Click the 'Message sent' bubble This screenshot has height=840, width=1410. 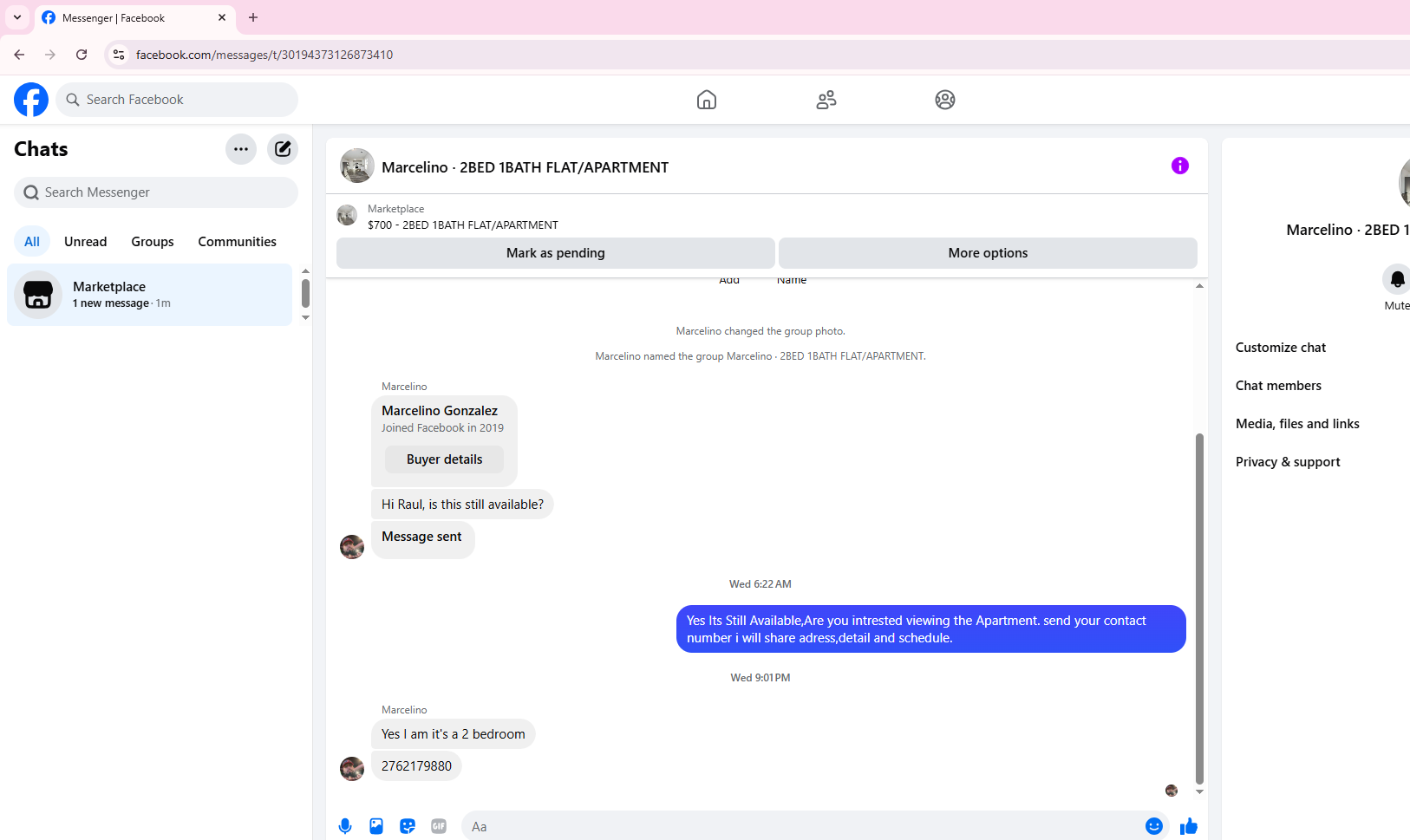tap(423, 538)
